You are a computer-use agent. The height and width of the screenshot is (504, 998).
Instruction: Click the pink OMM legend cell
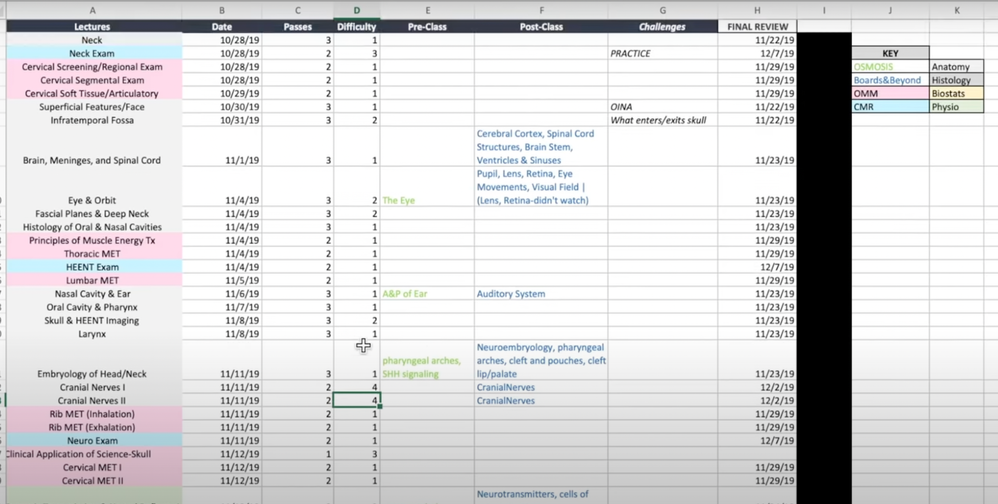tap(890, 94)
